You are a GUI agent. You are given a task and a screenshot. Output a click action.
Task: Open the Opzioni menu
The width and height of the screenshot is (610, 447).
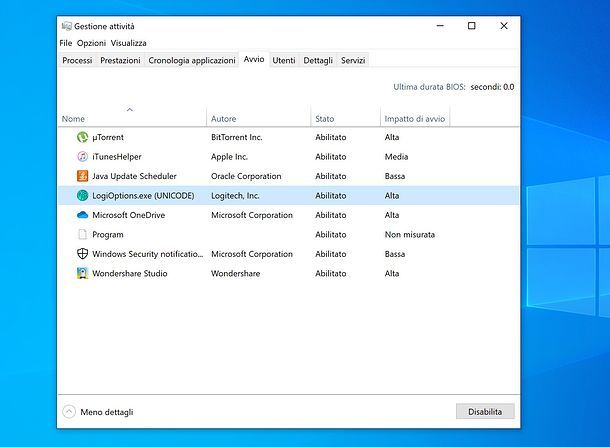pyautogui.click(x=91, y=43)
